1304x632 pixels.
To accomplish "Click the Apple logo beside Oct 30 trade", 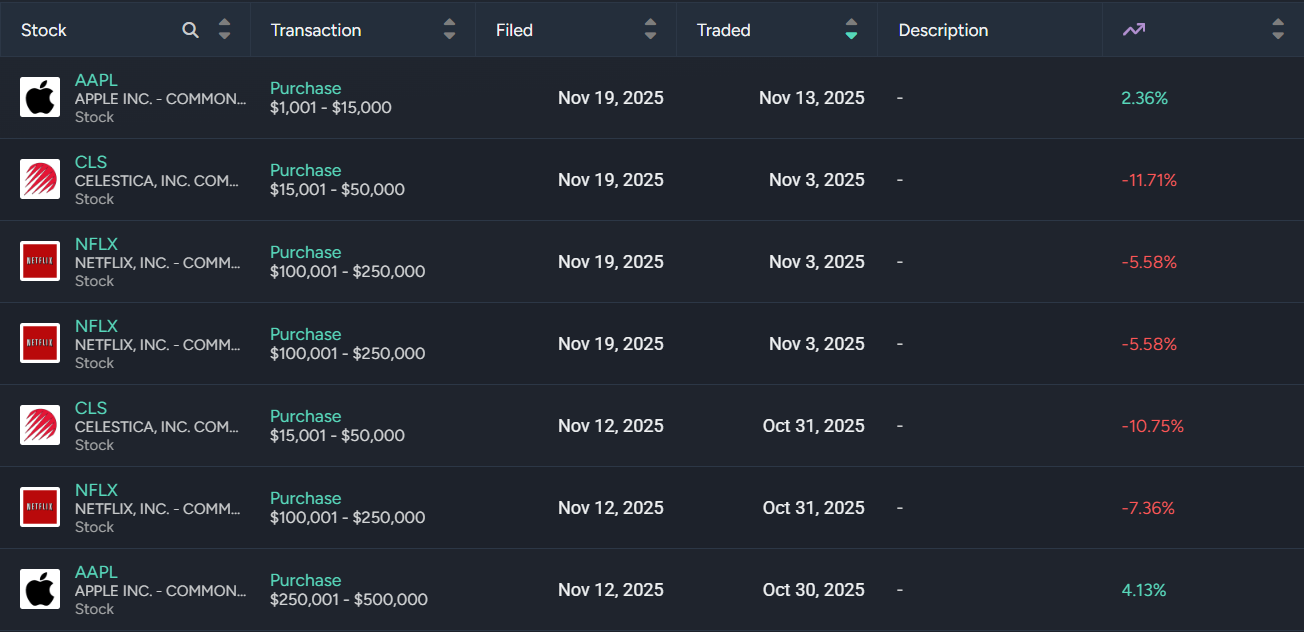I will click(40, 590).
